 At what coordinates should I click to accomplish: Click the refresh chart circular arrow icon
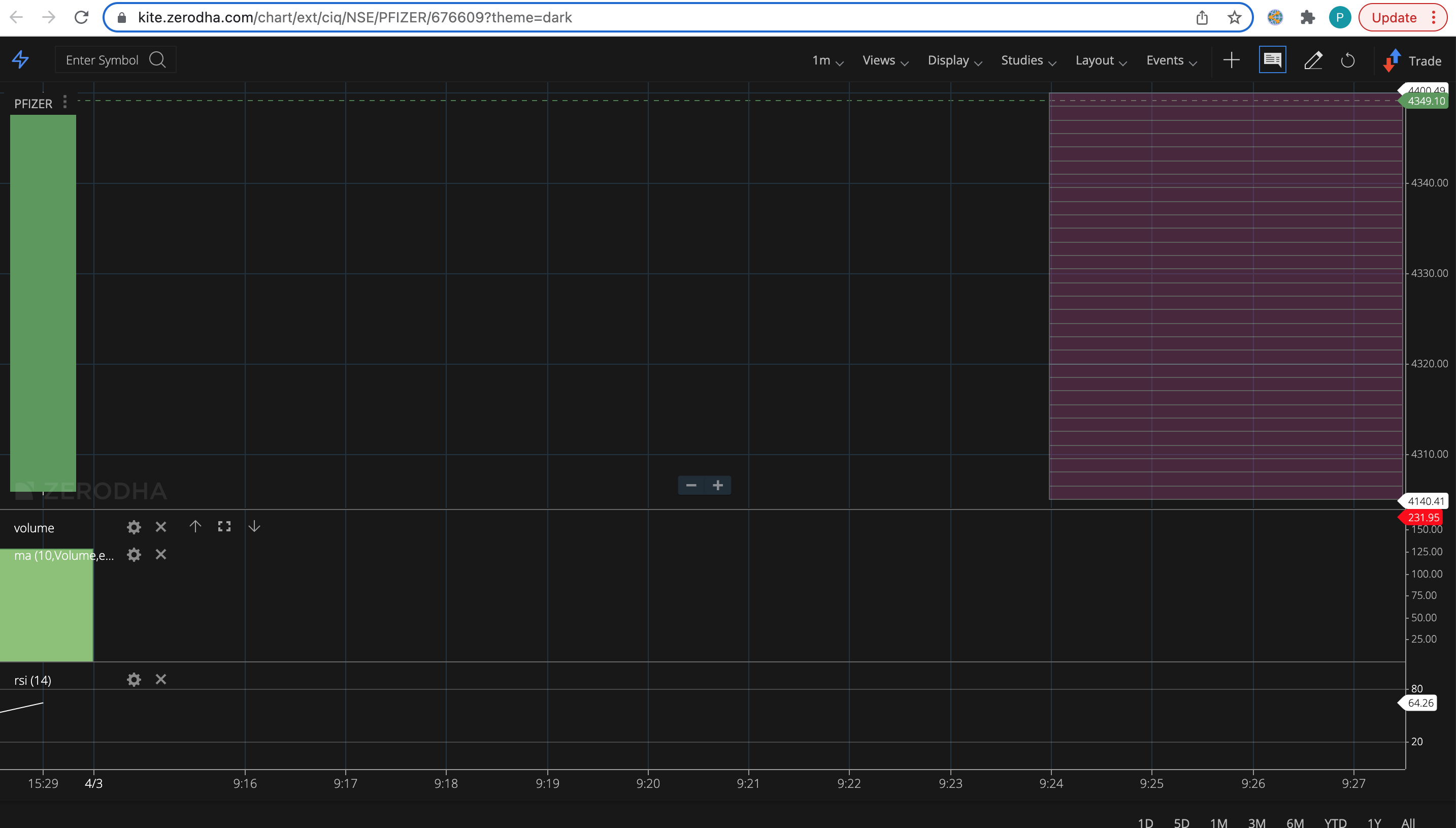tap(1347, 60)
